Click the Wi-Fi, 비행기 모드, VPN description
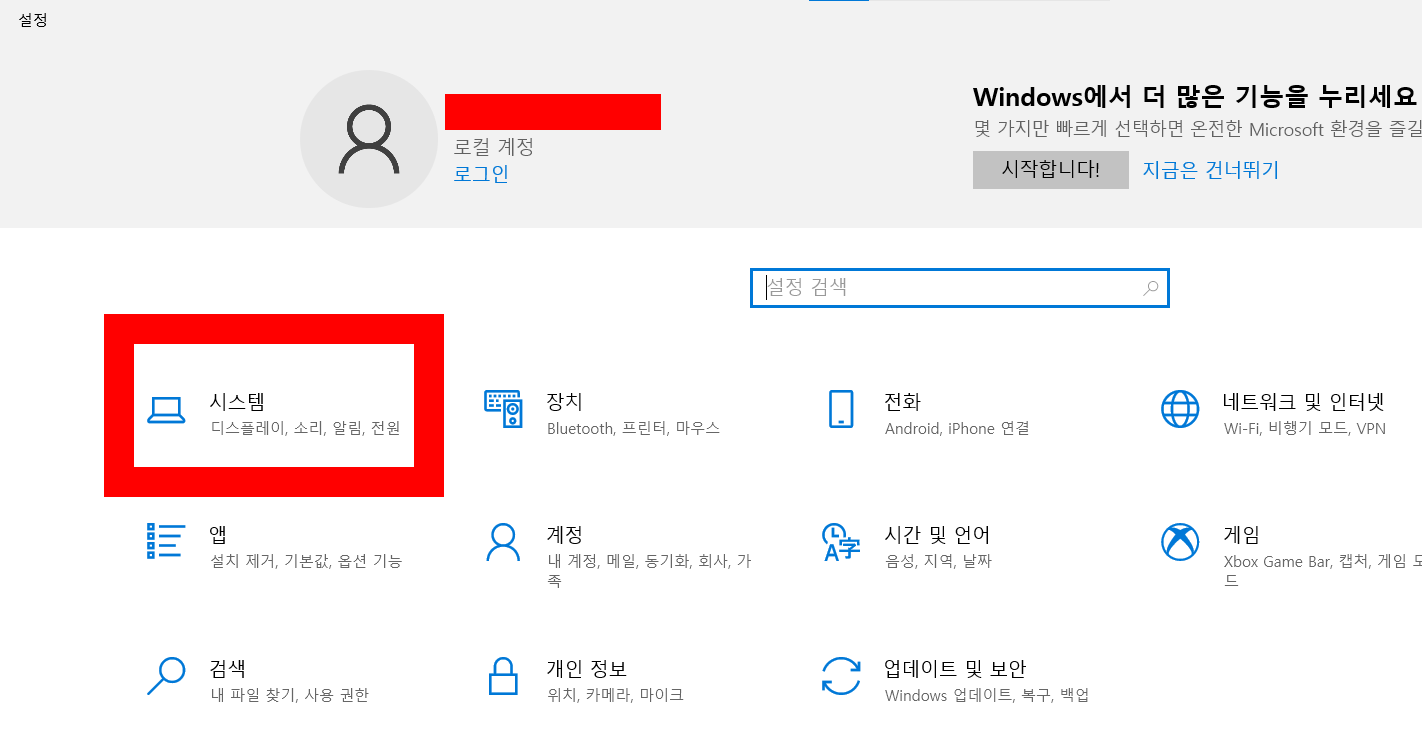The height and width of the screenshot is (742, 1422). (x=1305, y=428)
